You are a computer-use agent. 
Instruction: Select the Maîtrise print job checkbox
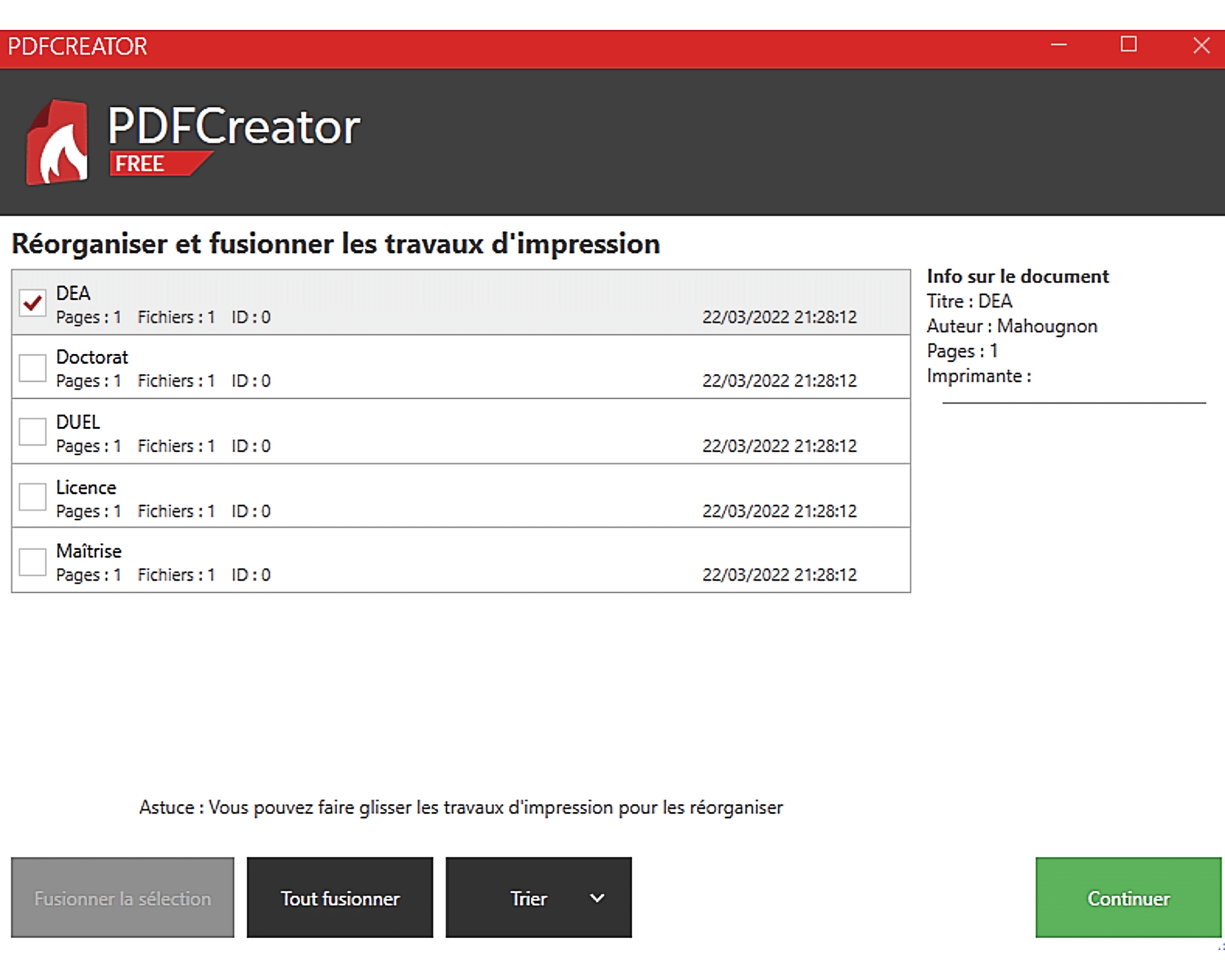(32, 562)
